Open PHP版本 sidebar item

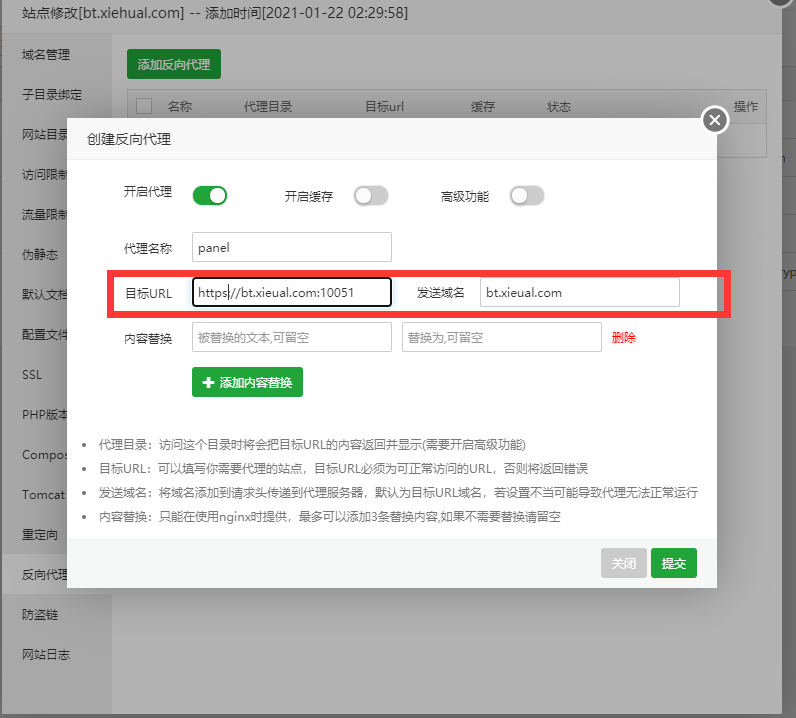(45, 414)
